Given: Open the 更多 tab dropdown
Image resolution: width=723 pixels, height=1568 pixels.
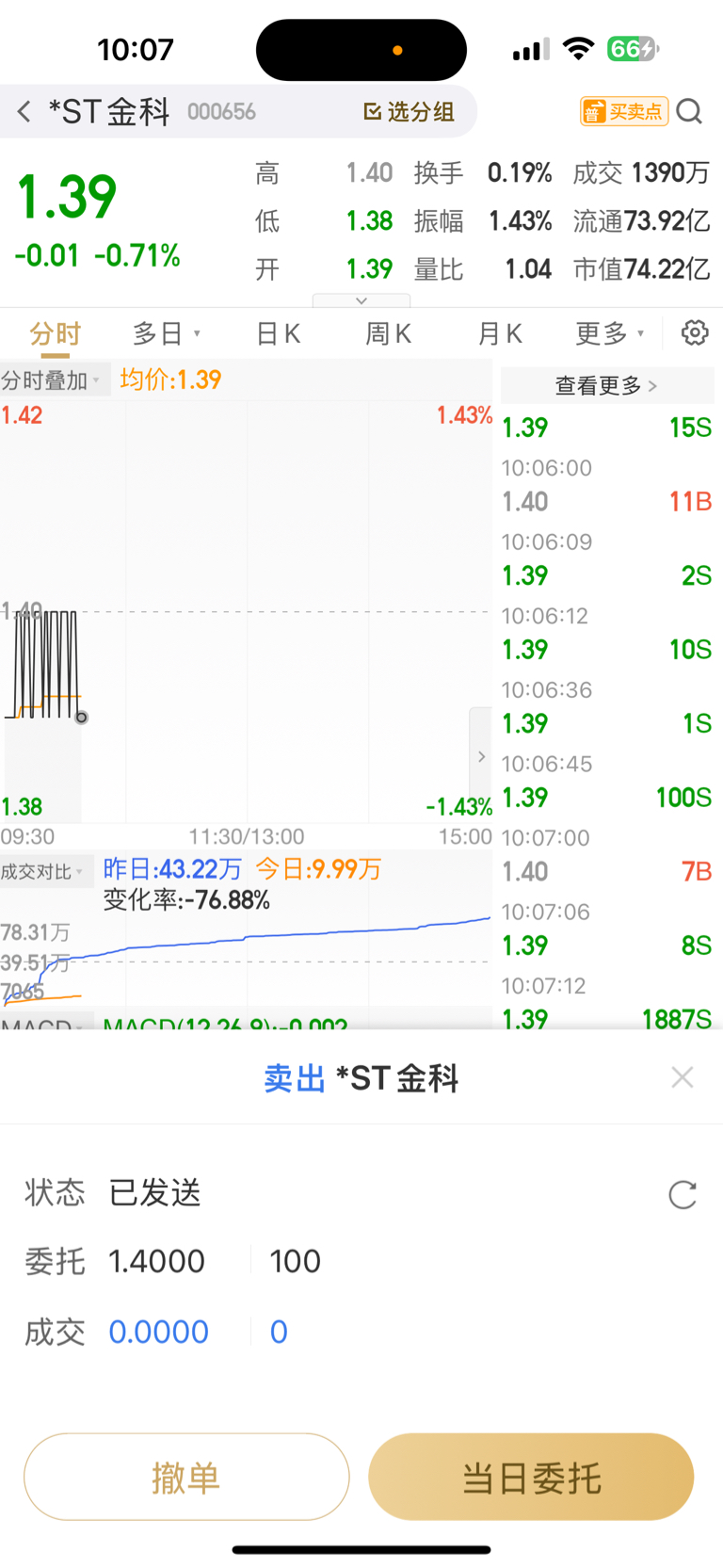Looking at the screenshot, I should [x=610, y=333].
